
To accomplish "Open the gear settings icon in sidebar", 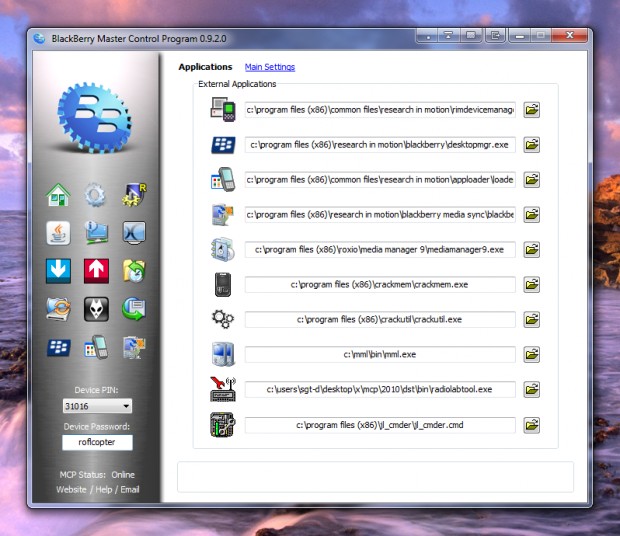I will 95,195.
